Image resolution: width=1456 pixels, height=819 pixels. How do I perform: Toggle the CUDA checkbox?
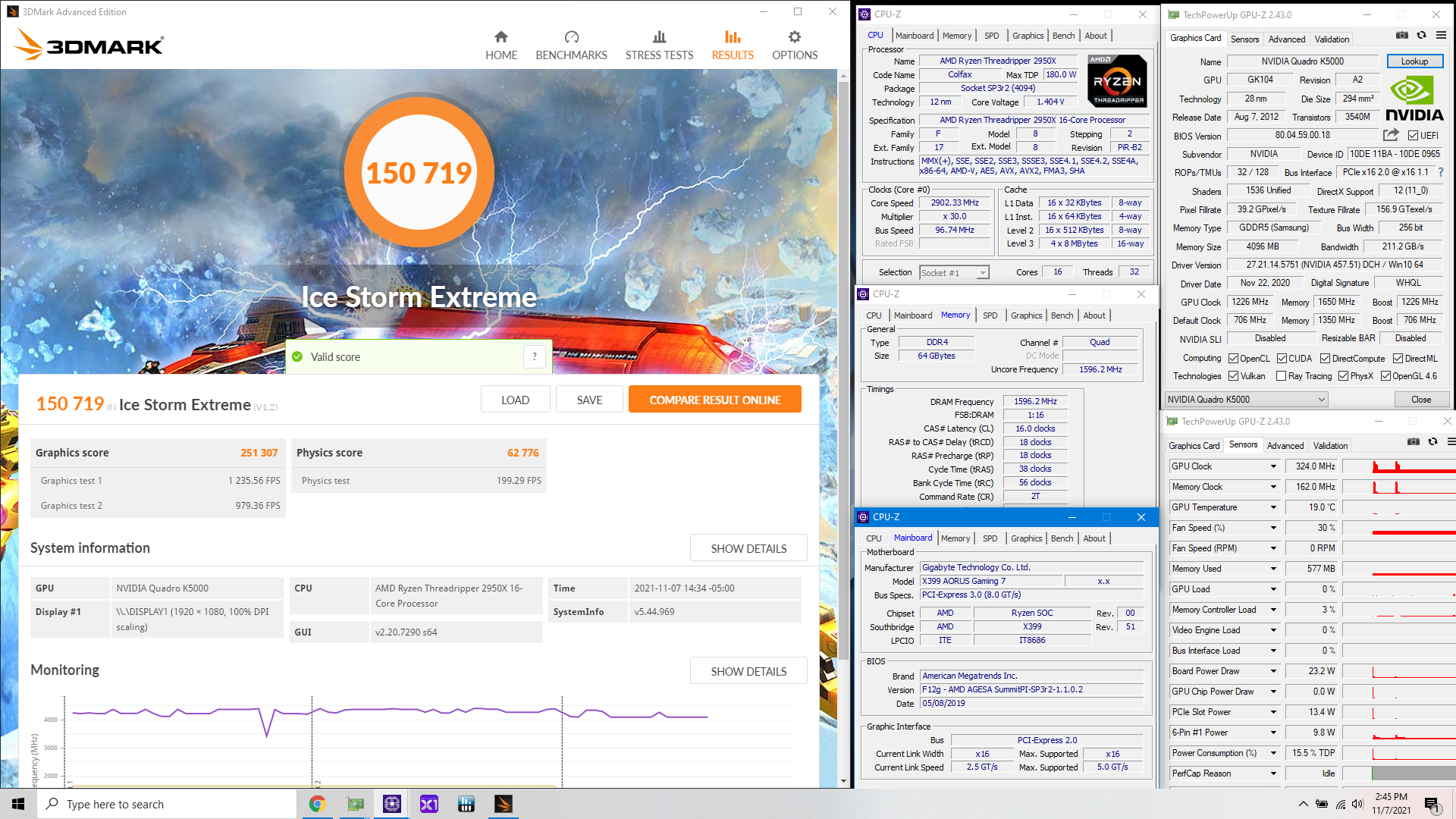[x=1282, y=359]
